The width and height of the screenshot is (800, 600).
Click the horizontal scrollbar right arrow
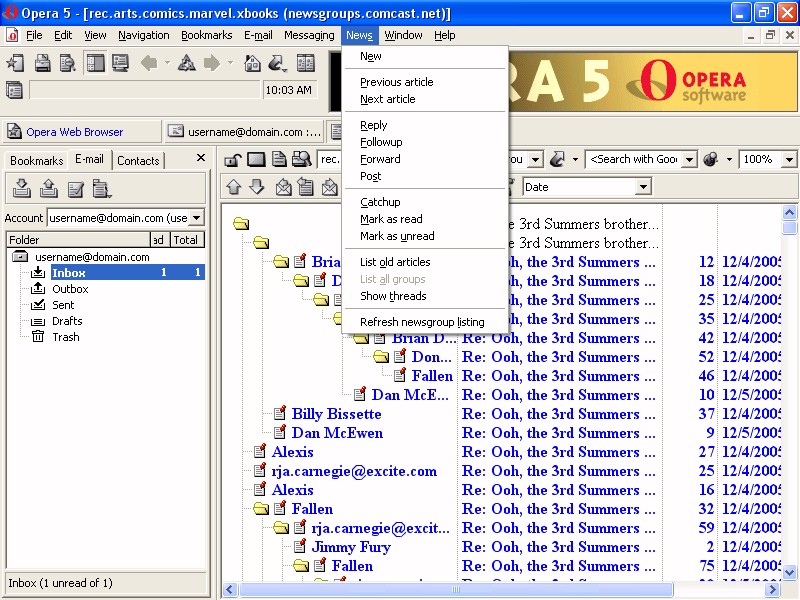[x=772, y=590]
